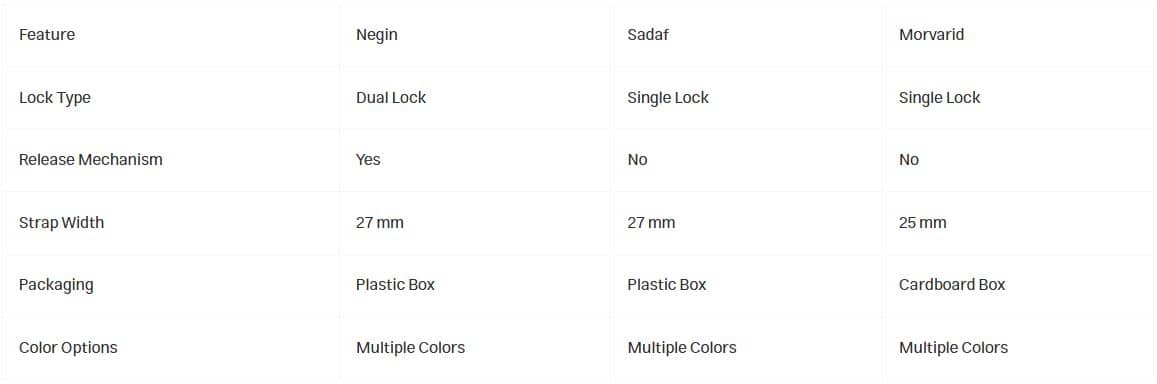Click Plastic Box under Sadaf column
The height and width of the screenshot is (384, 1157).
pos(667,284)
